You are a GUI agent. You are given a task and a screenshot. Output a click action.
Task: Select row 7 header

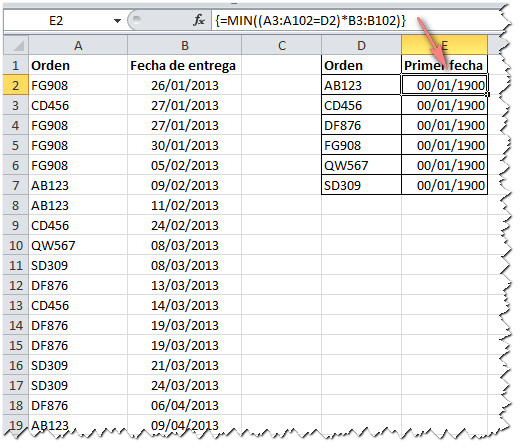[x=16, y=185]
